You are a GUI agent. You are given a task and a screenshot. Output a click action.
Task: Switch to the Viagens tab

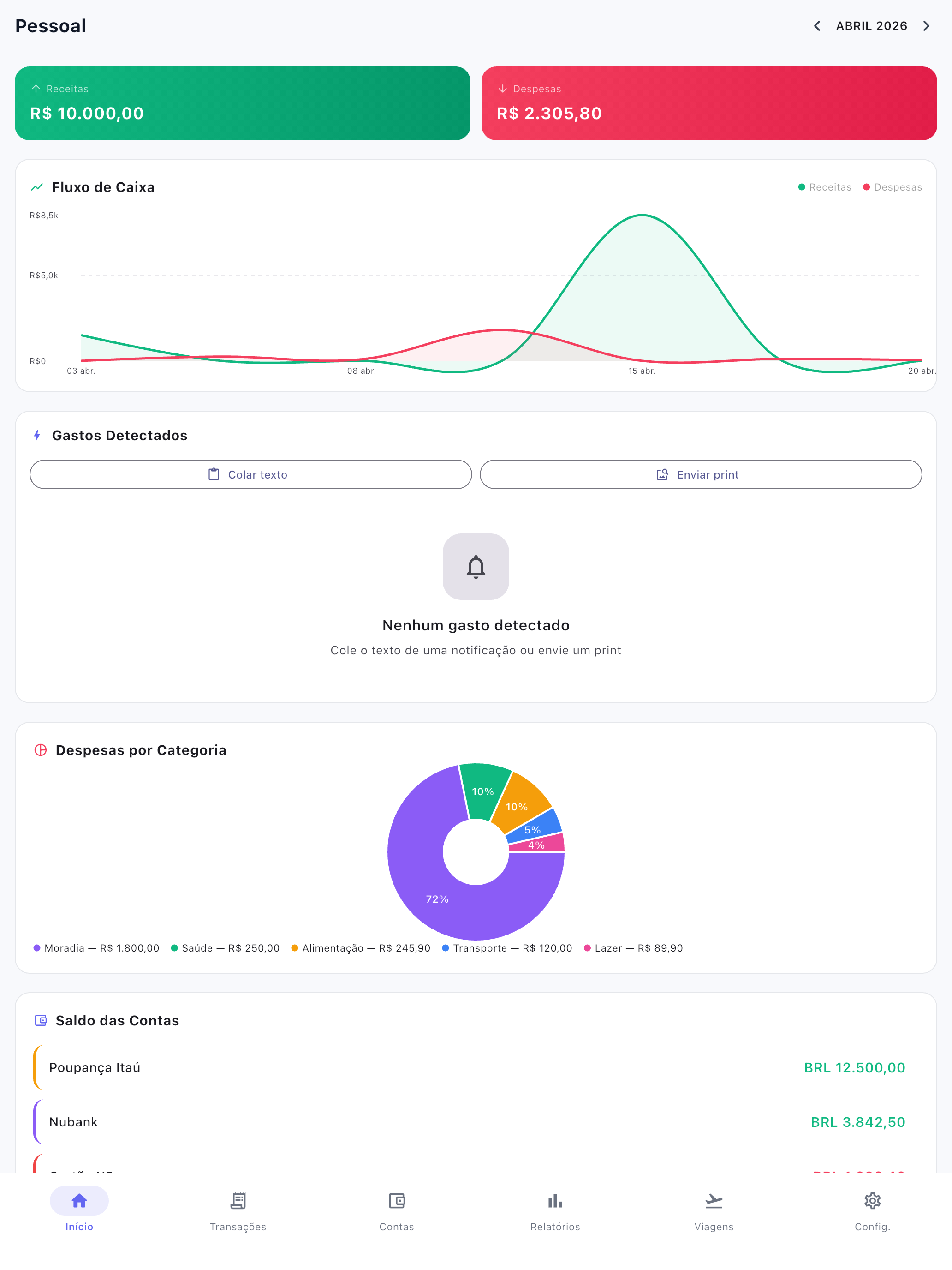(x=714, y=1210)
